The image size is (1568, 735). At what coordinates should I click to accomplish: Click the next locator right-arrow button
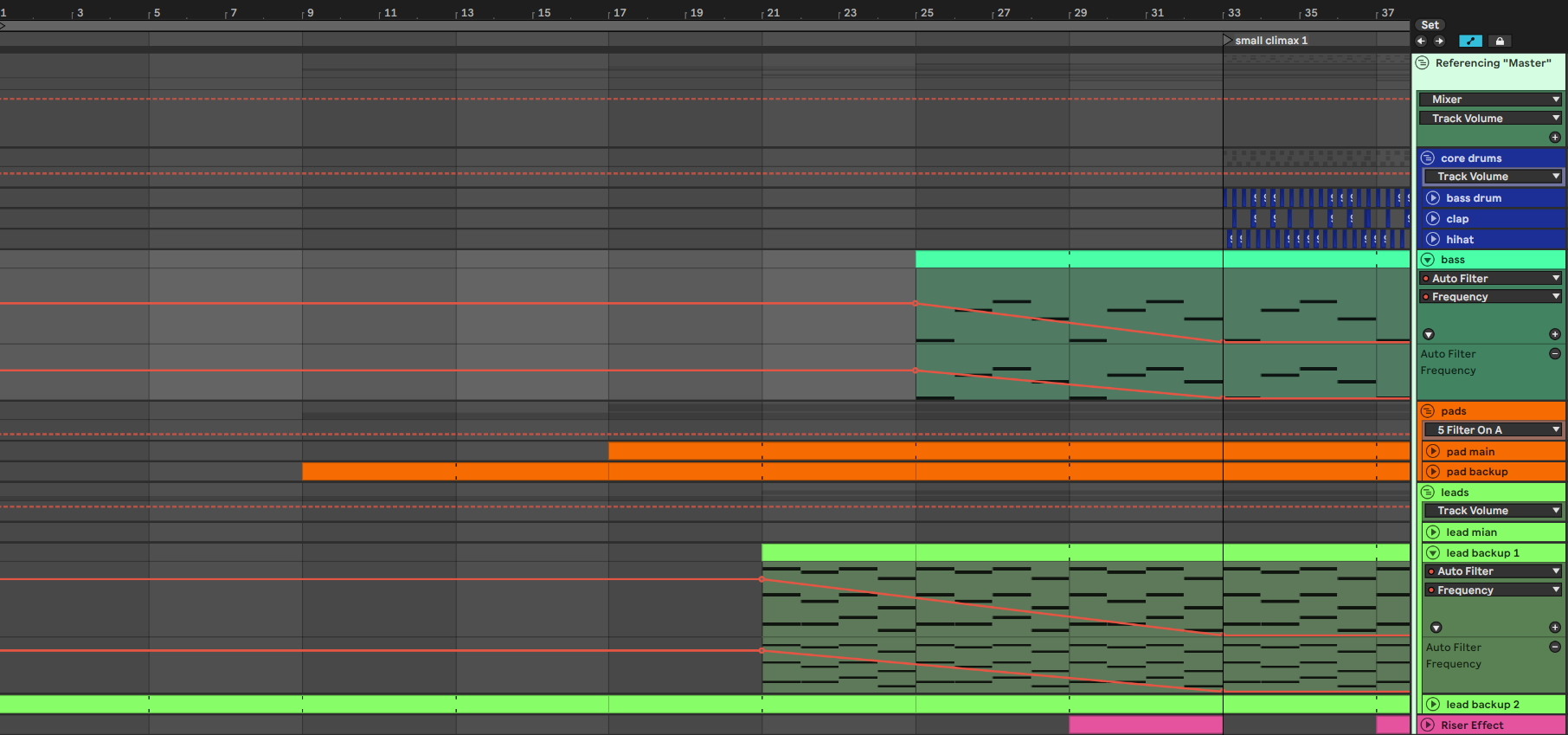click(x=1439, y=42)
